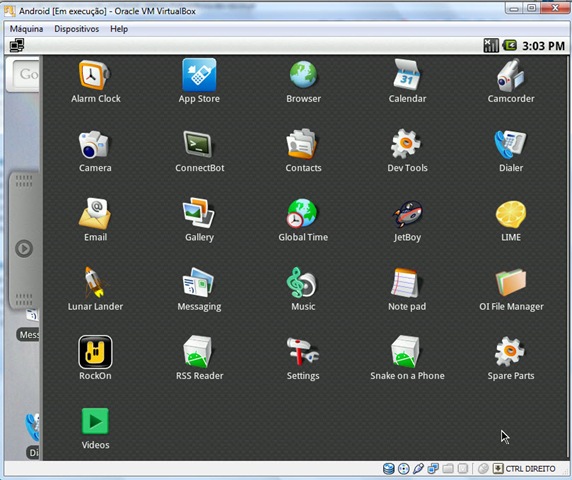Screen dimensions: 572x480
Task: Click the battery status icon
Action: pos(510,45)
